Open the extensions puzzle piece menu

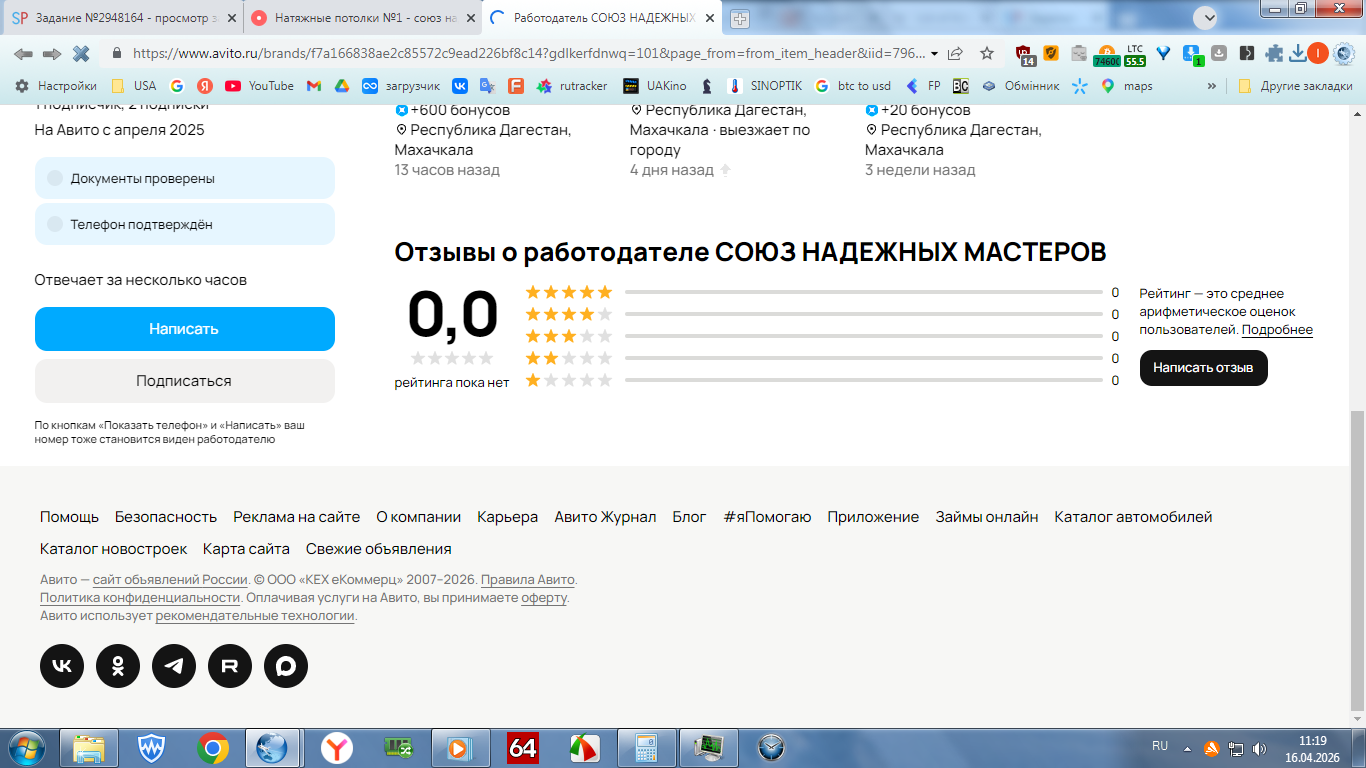(1274, 54)
